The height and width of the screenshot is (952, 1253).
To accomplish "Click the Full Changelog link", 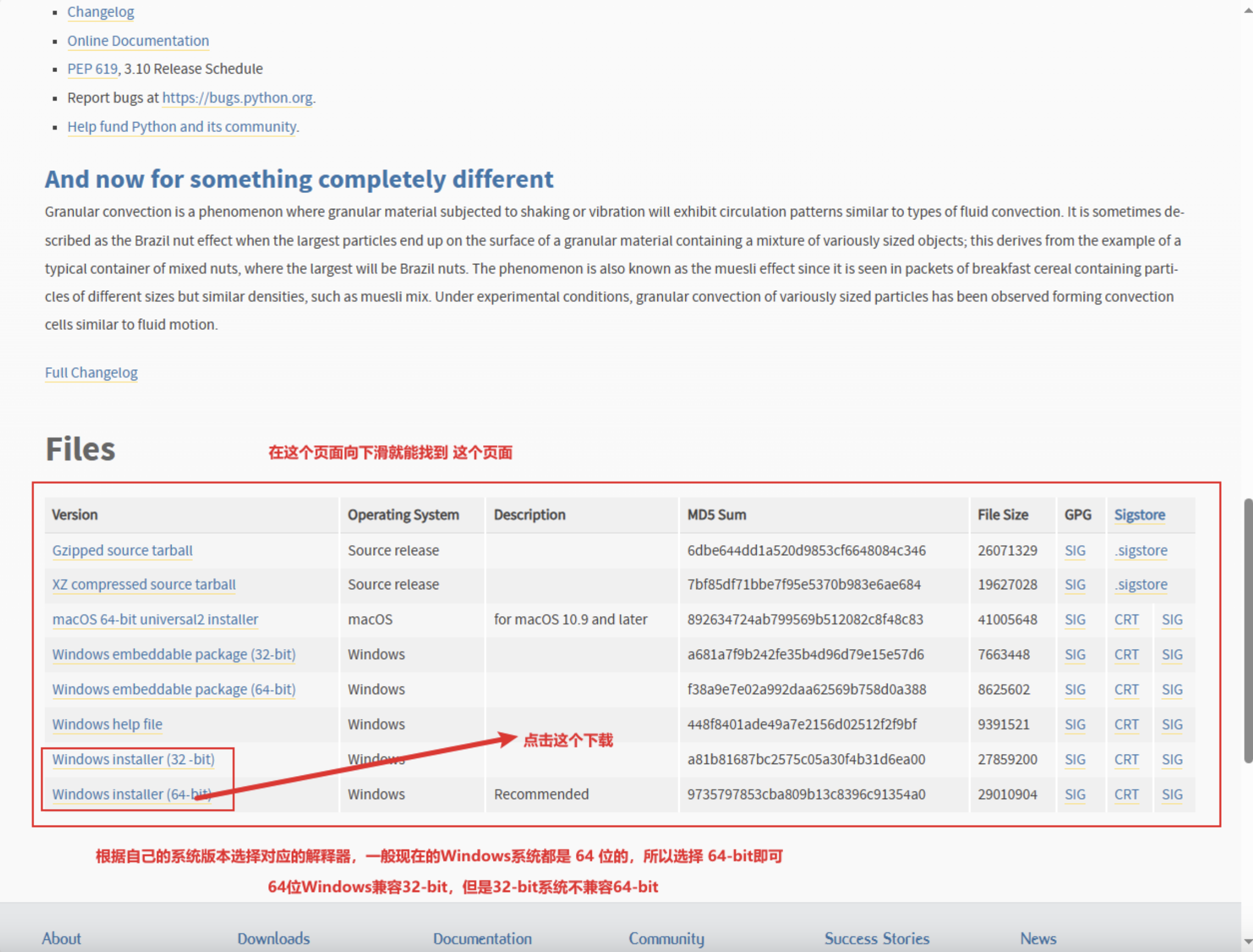I will coord(91,373).
